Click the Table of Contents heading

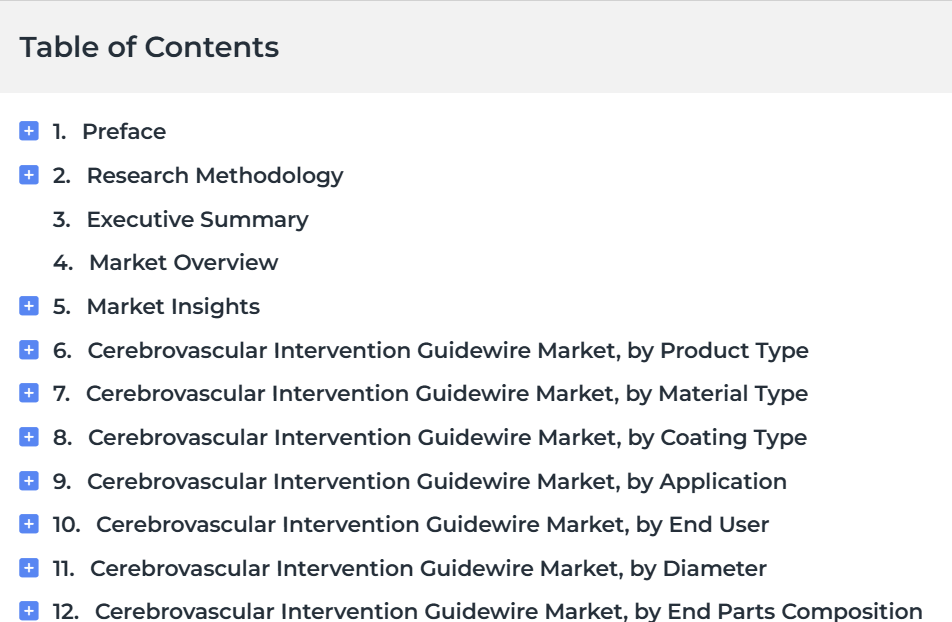149,47
